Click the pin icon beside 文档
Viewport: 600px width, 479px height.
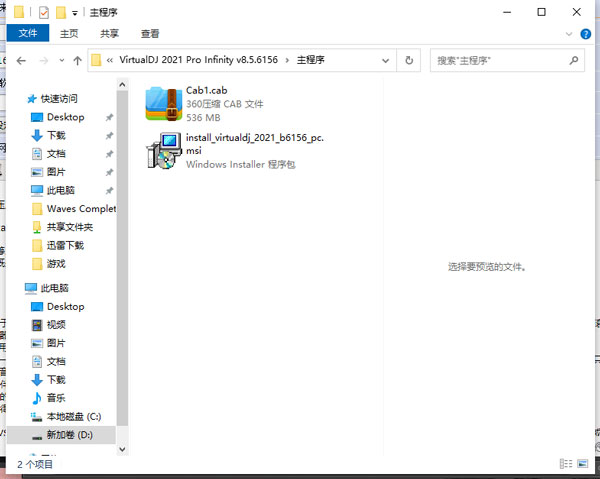pyautogui.click(x=109, y=154)
